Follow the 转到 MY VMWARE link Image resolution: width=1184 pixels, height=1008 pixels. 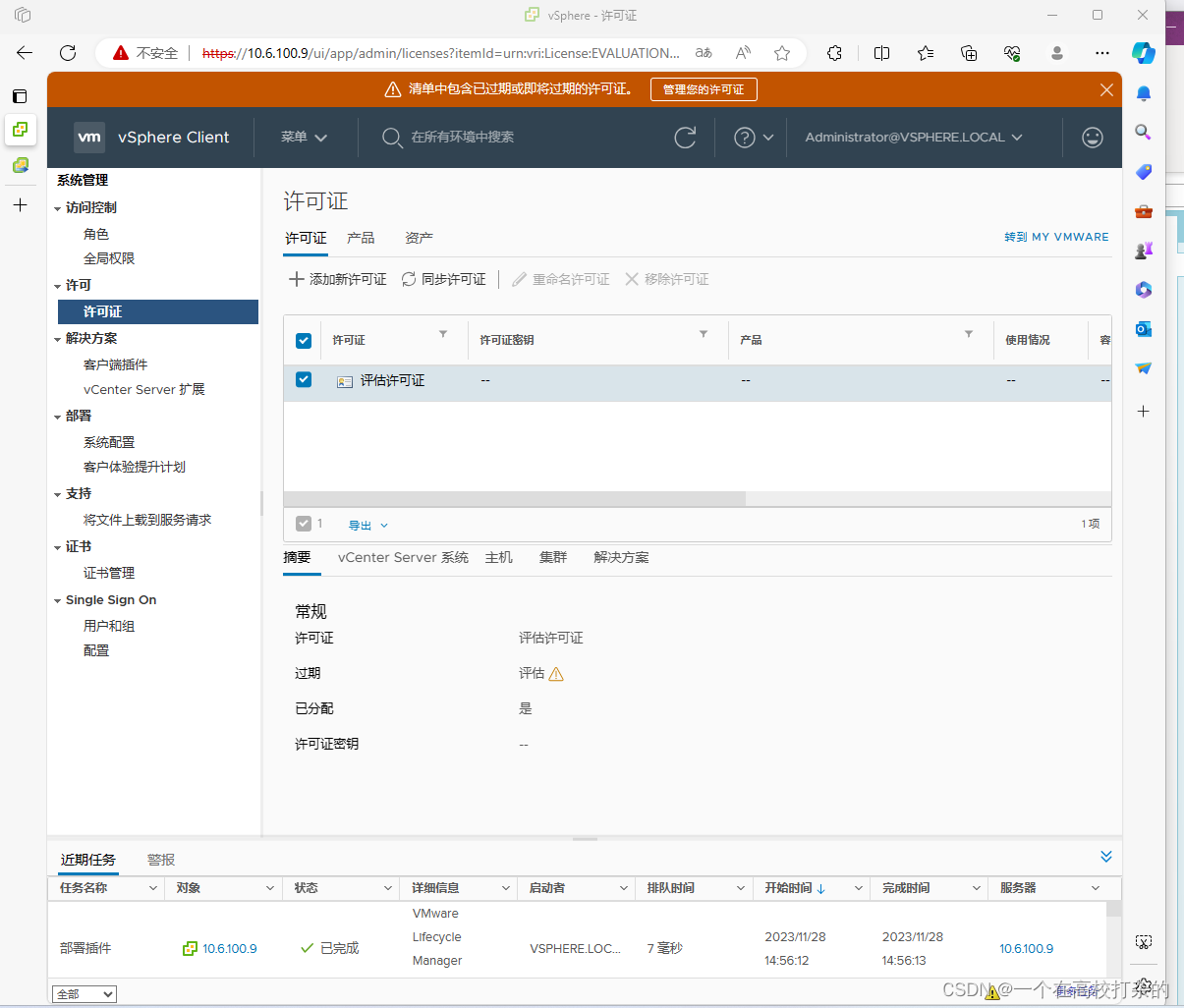click(x=1056, y=237)
